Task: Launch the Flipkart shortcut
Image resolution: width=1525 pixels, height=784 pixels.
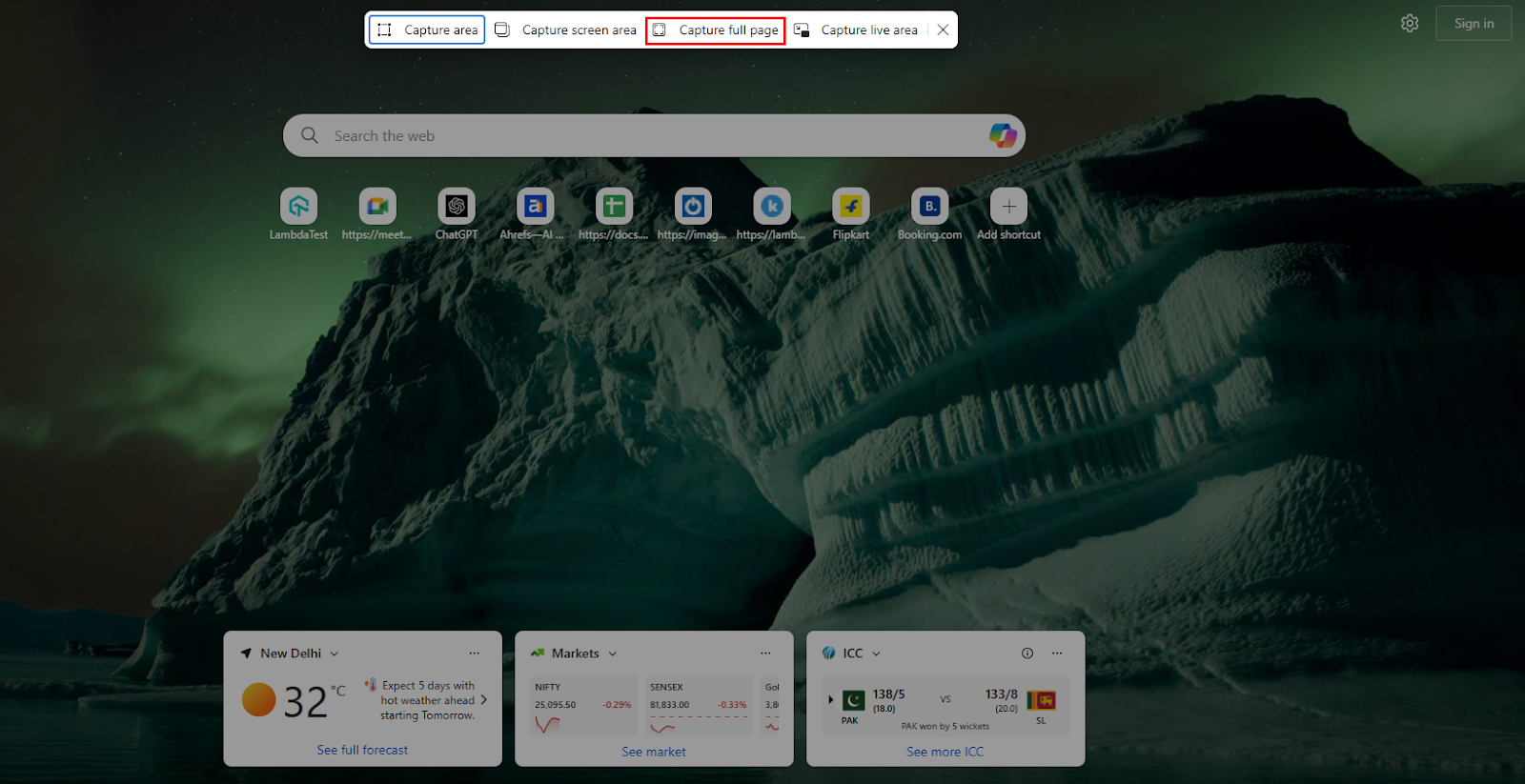Action: [851, 207]
